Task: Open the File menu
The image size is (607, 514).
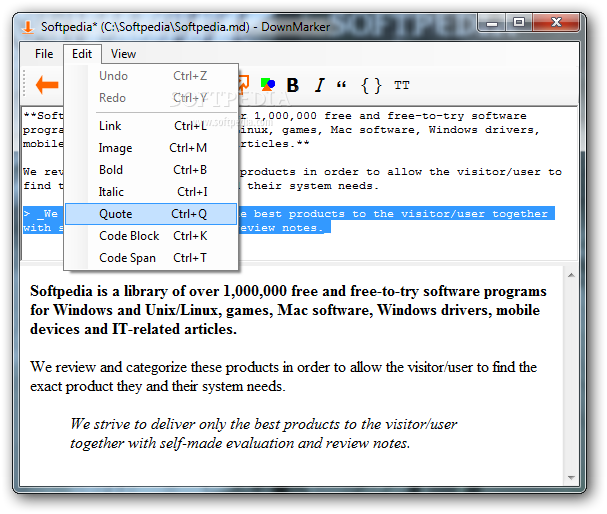Action: point(44,54)
